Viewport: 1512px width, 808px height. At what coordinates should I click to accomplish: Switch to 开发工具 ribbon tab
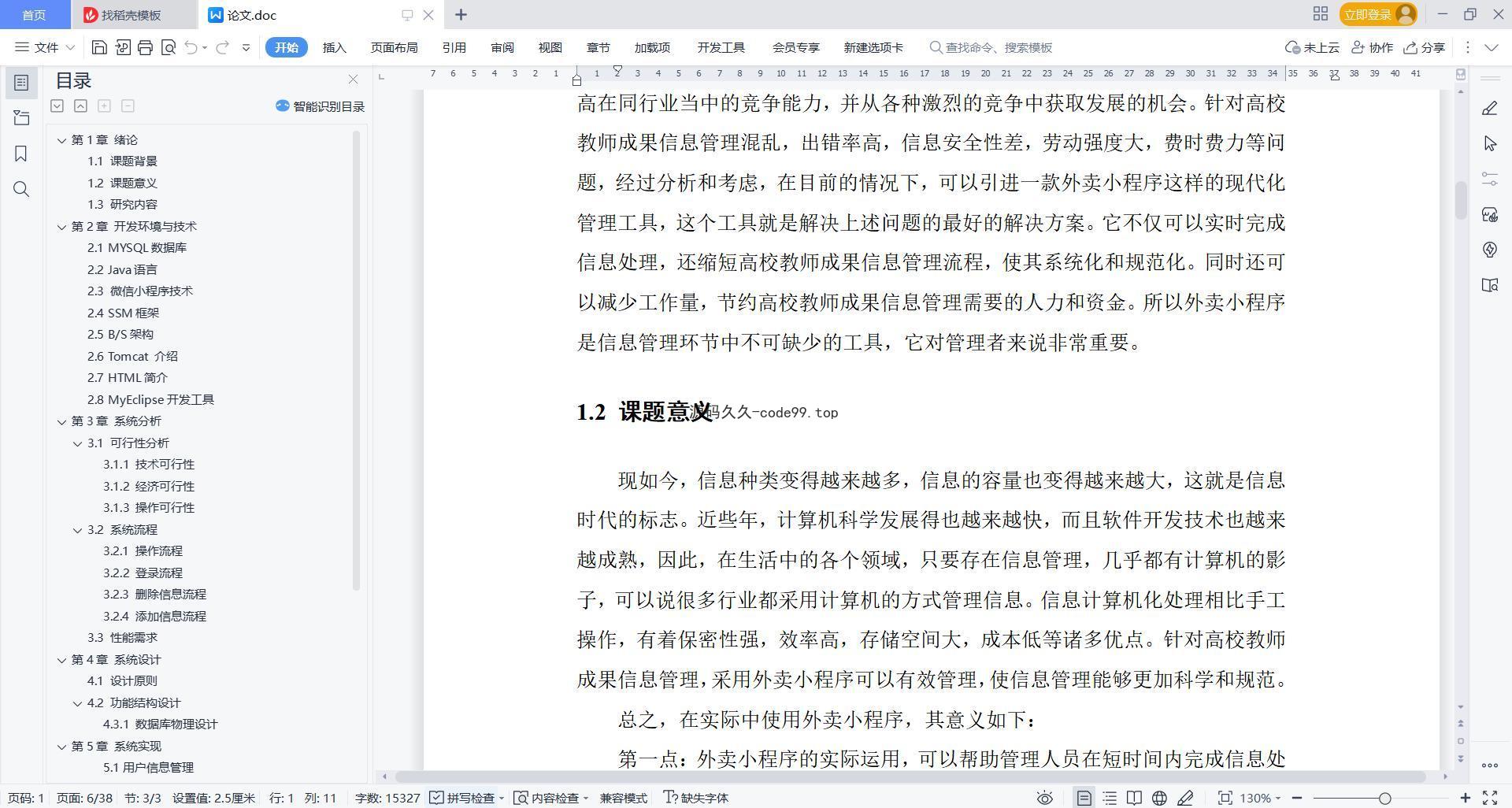(721, 47)
